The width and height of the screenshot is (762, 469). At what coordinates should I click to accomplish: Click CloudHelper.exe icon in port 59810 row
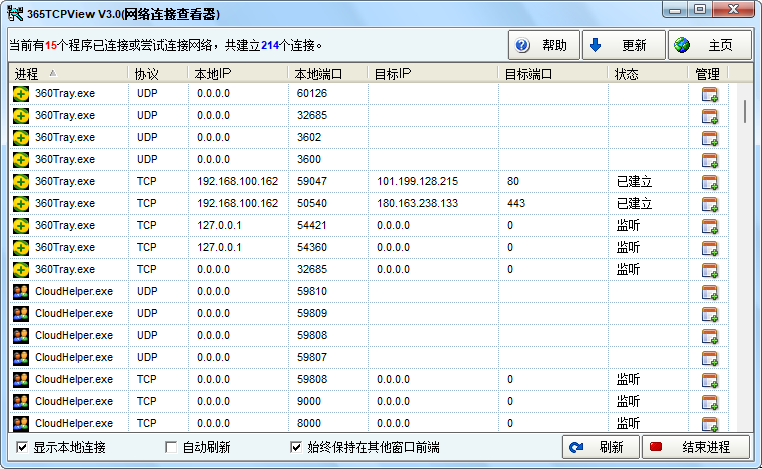[21, 291]
